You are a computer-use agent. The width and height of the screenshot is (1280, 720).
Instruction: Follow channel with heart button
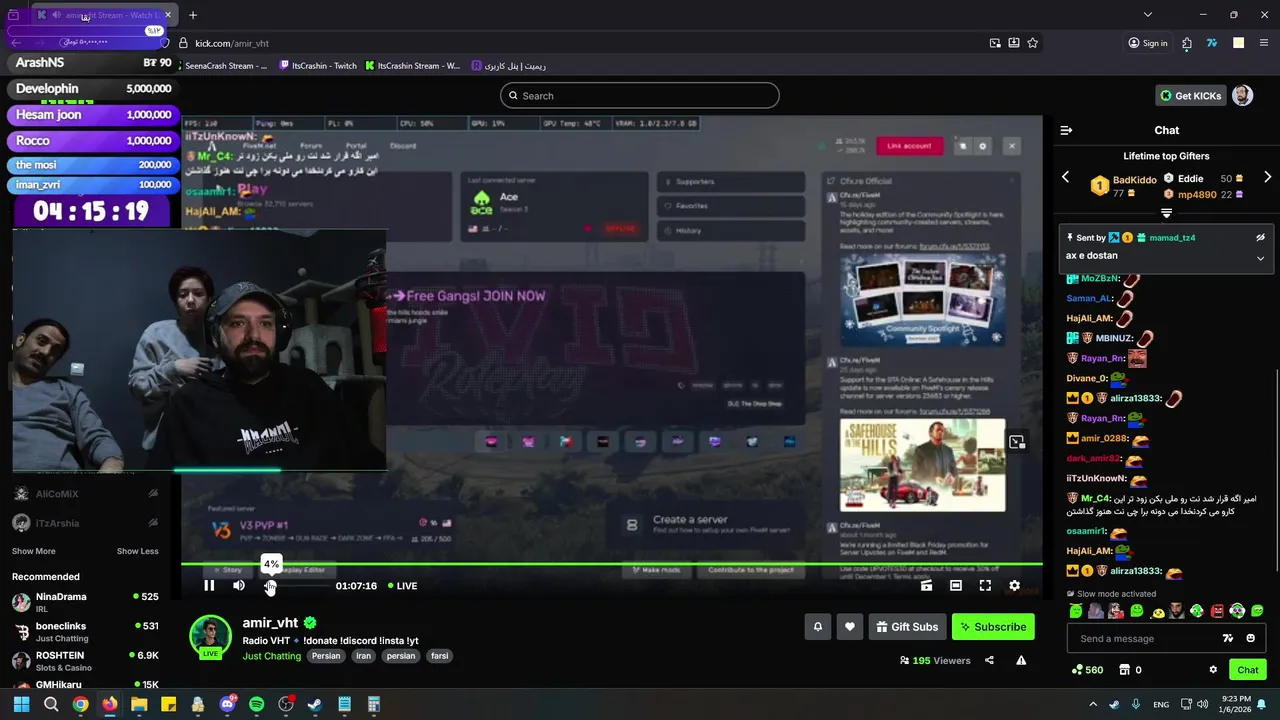click(849, 627)
